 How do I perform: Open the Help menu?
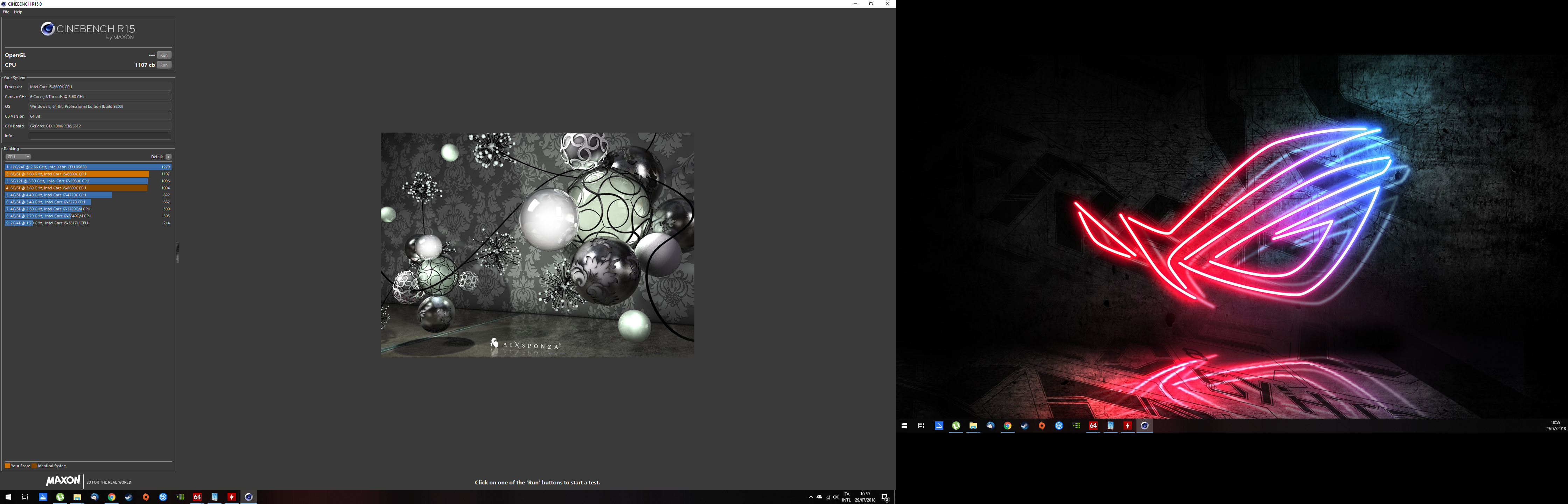[18, 12]
